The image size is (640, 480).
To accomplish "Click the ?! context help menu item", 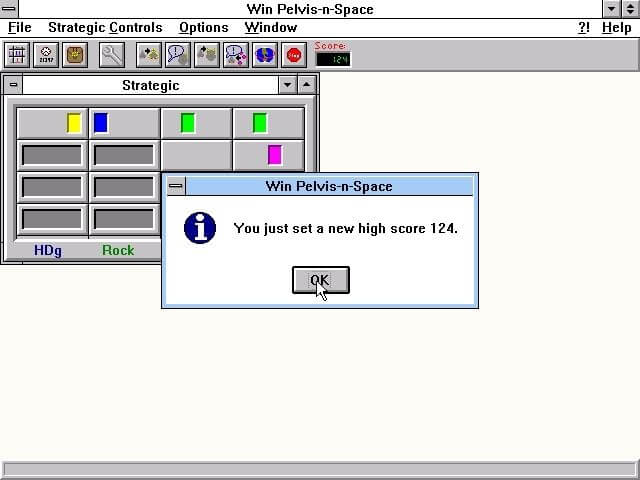I will click(584, 27).
